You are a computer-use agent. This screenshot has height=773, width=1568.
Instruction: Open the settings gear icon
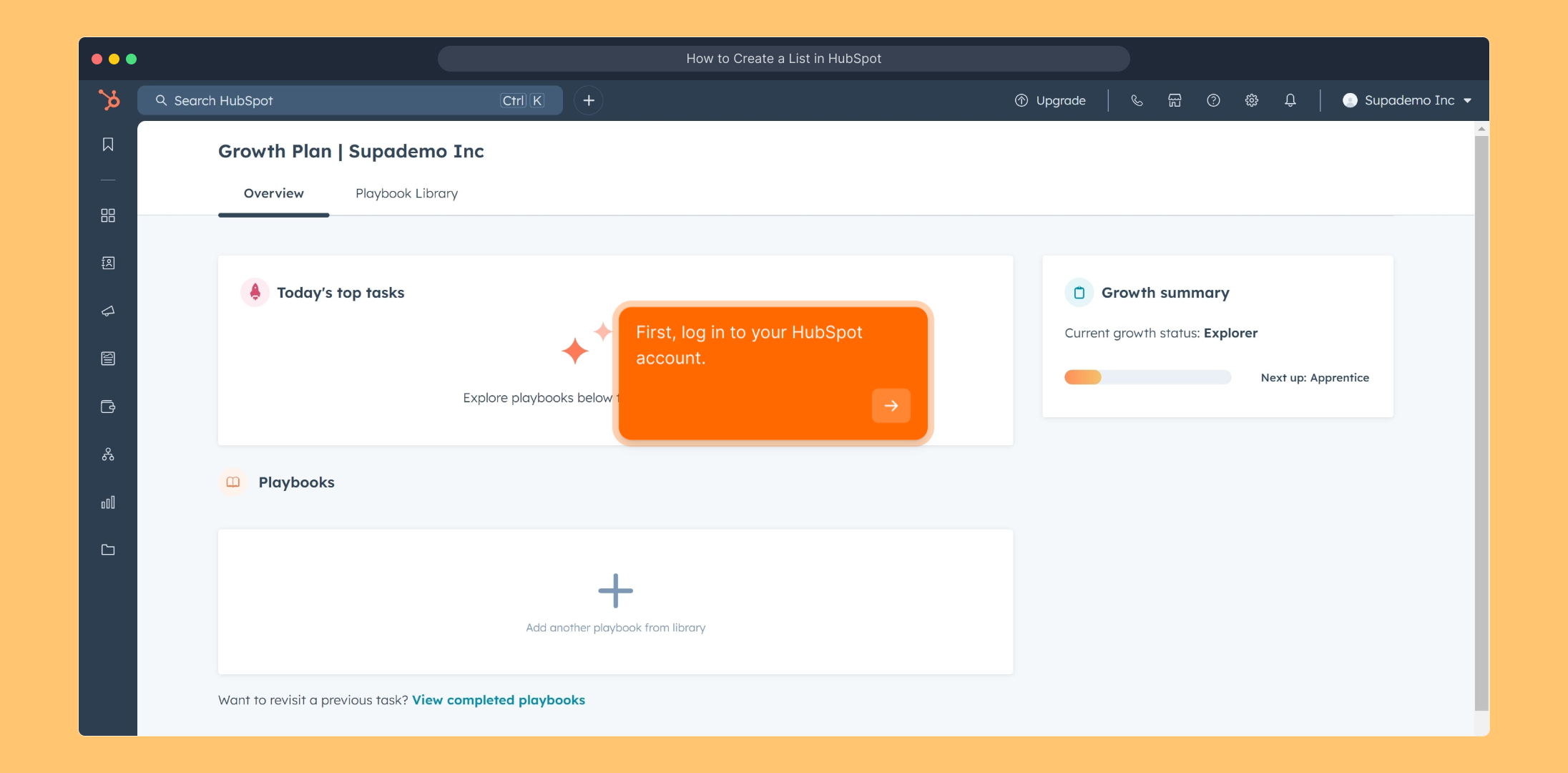coord(1251,100)
